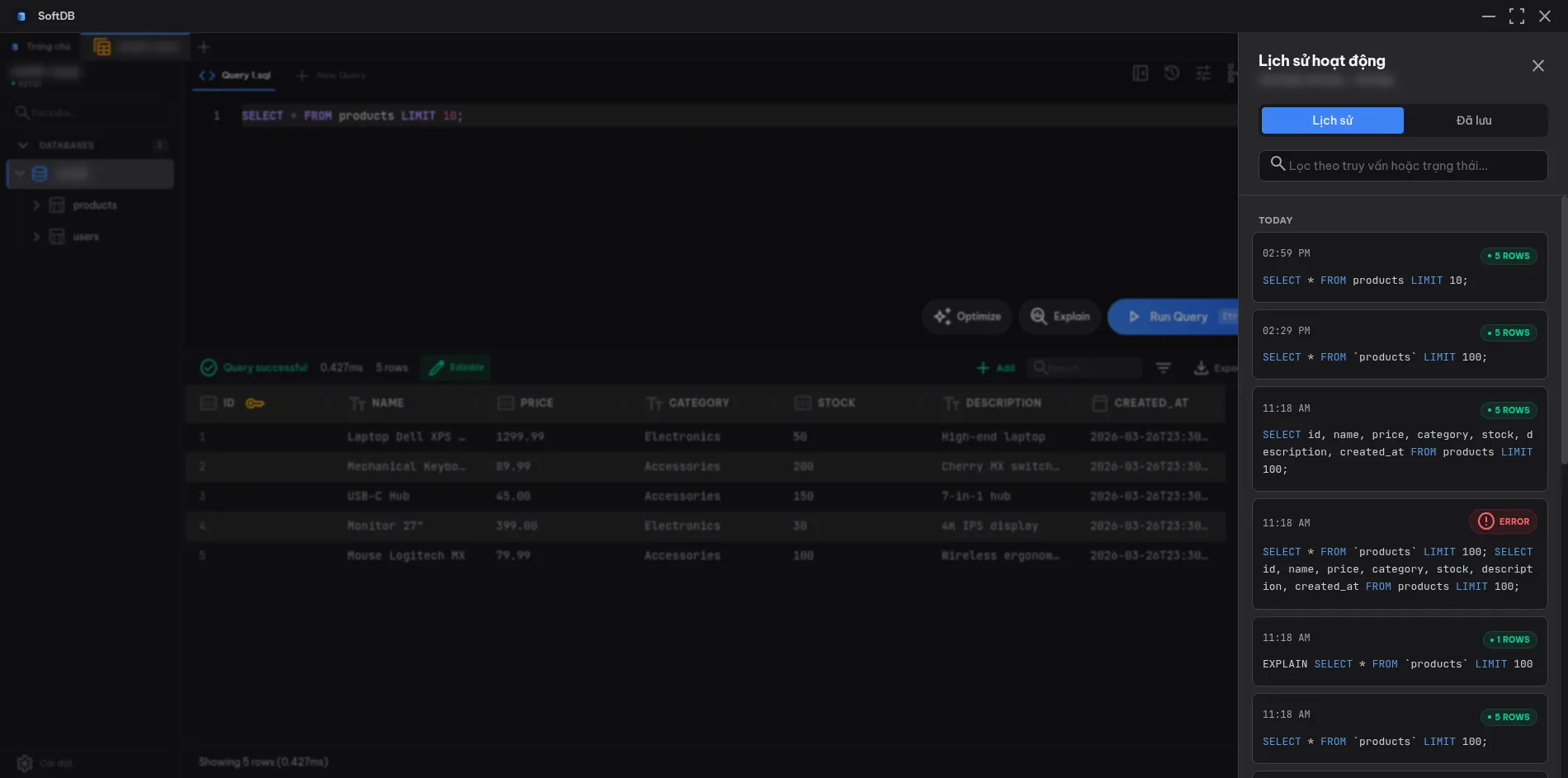Image resolution: width=1568 pixels, height=778 pixels.
Task: Click the Run Query button
Action: point(1172,317)
